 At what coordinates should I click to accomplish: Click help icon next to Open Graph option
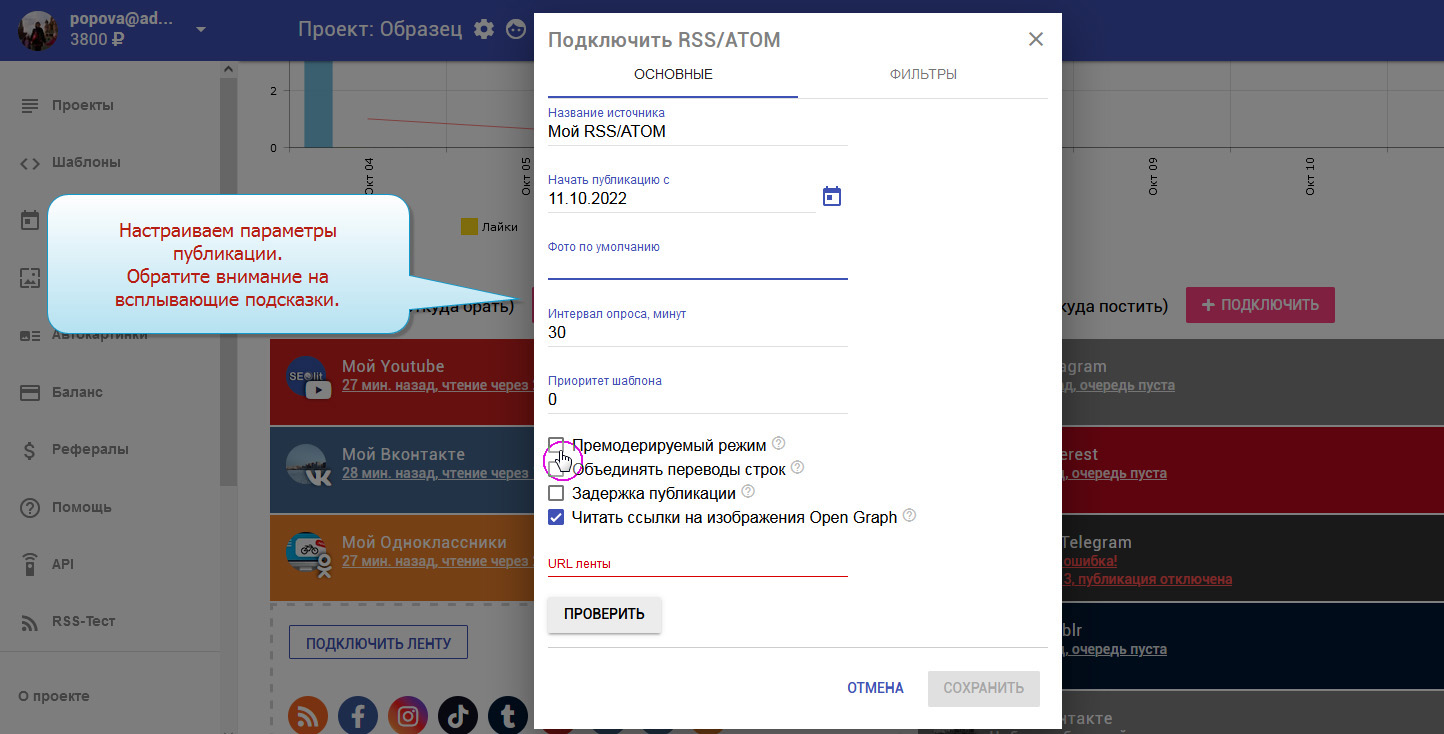pyautogui.click(x=909, y=516)
